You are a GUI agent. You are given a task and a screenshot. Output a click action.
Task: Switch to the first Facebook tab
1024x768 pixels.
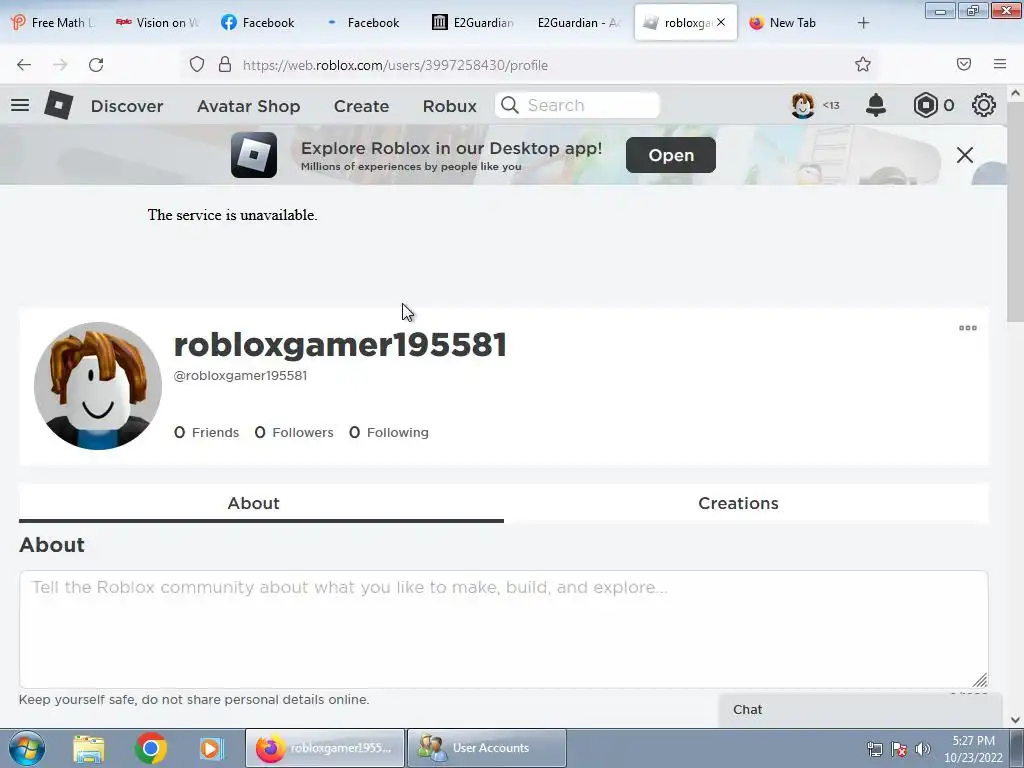click(257, 23)
